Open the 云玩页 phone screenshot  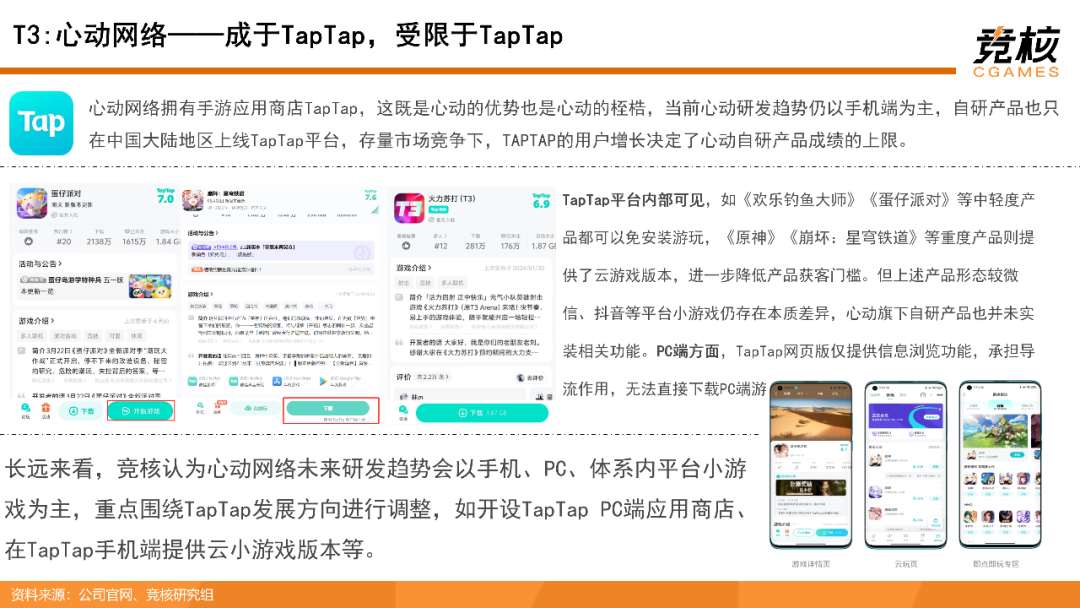click(906, 465)
